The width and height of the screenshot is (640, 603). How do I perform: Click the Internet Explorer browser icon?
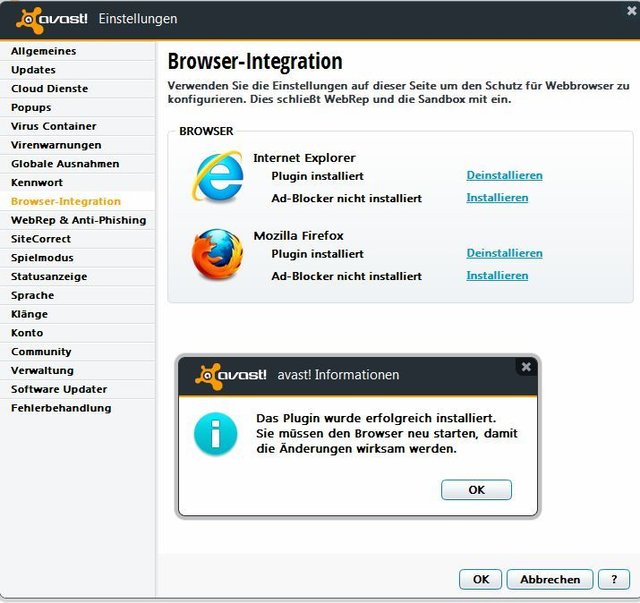(217, 176)
